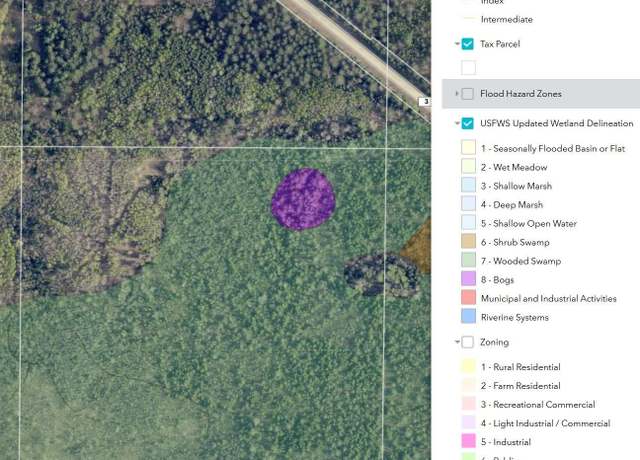Click the Wooded Swamp green swatch

click(x=468, y=261)
